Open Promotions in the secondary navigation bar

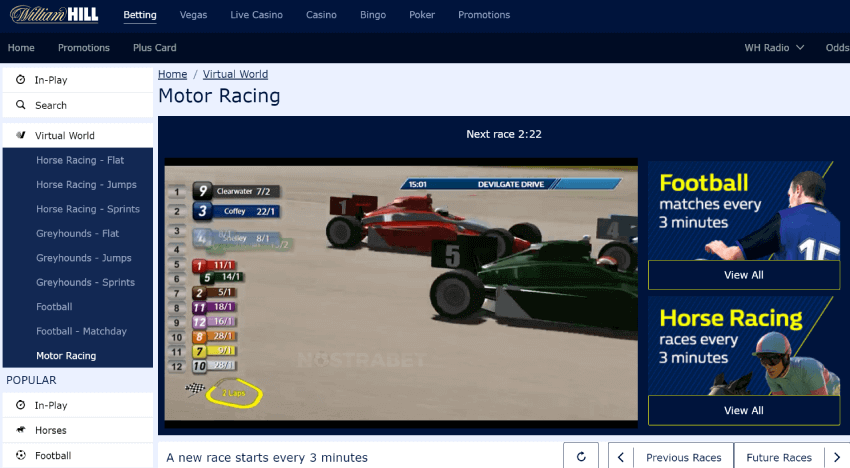(83, 48)
